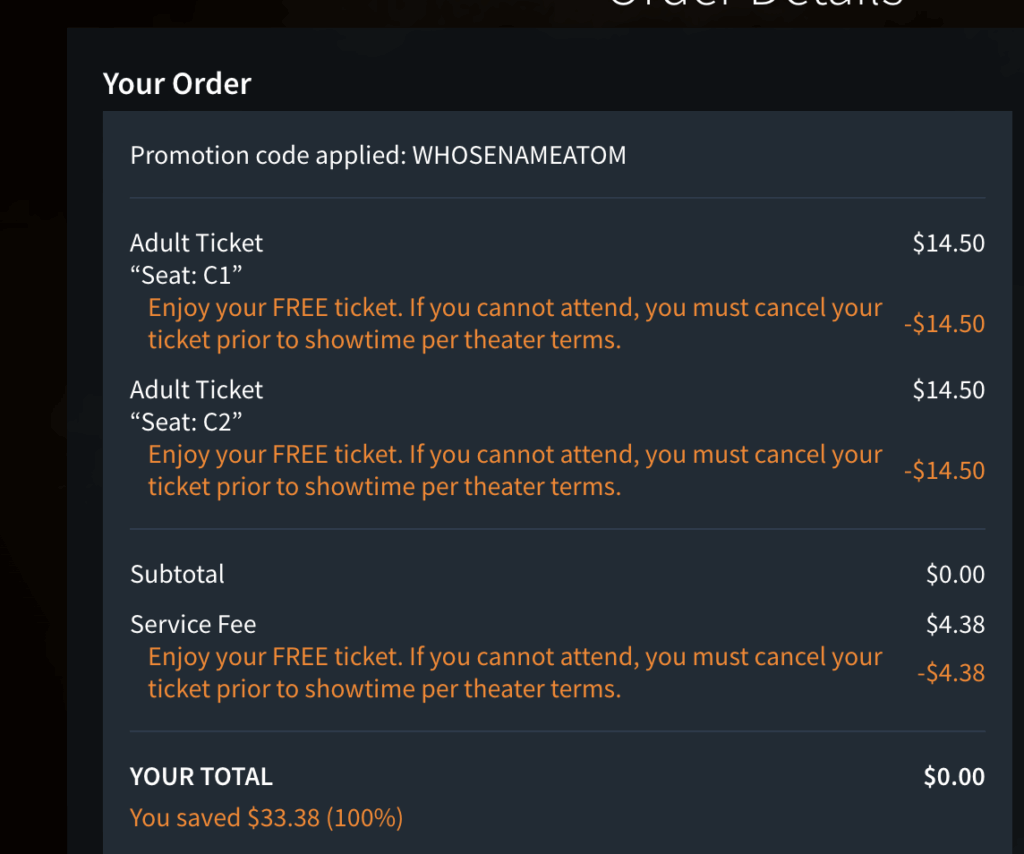Click the -$14.50 discount for the C1 ticket
Image resolution: width=1024 pixels, height=854 pixels.
point(943,324)
